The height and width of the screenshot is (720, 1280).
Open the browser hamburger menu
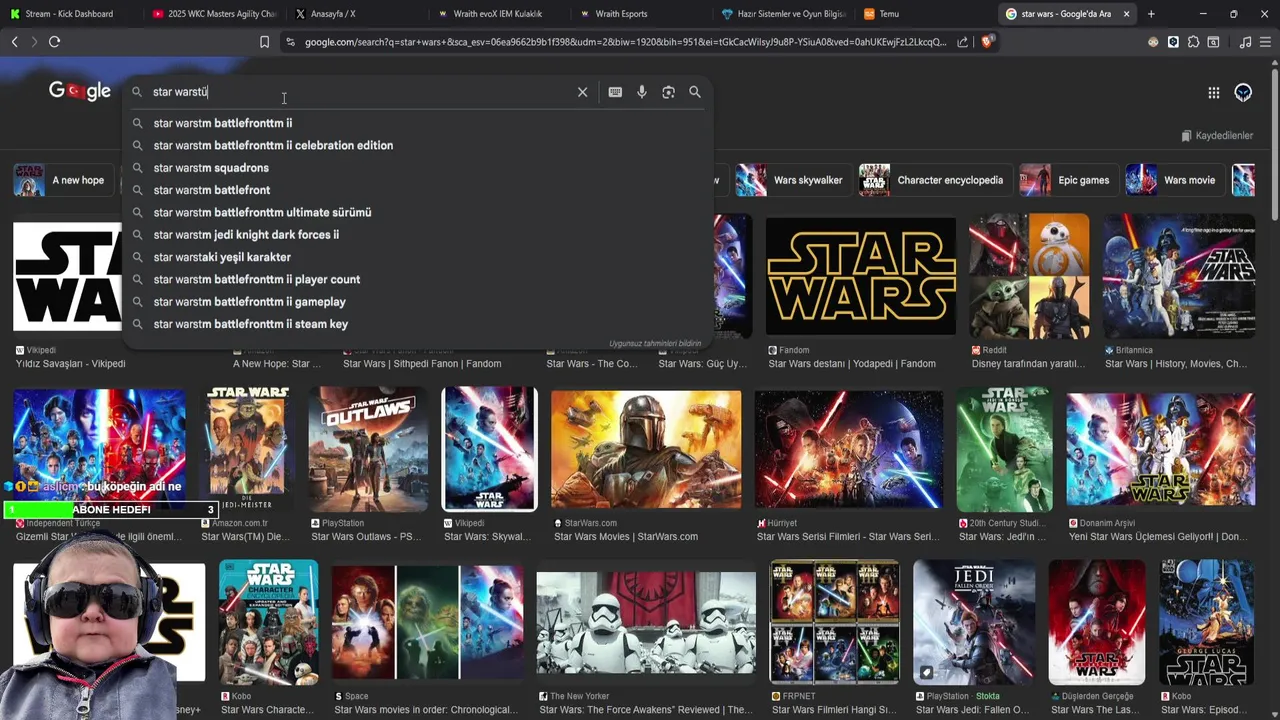coord(1266,42)
